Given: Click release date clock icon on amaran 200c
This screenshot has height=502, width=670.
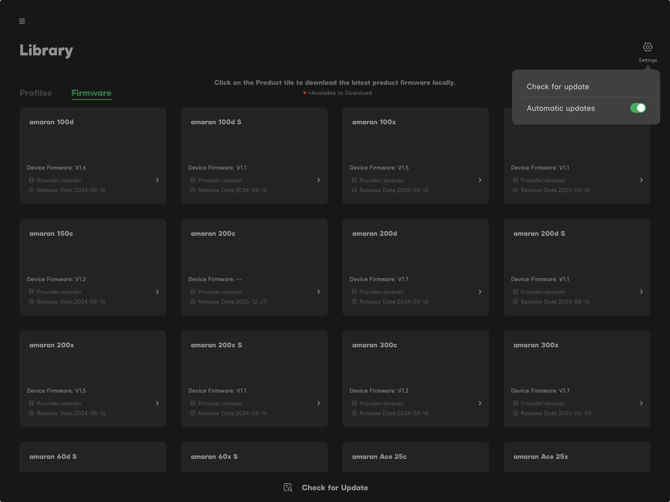Looking at the screenshot, I should click(193, 302).
